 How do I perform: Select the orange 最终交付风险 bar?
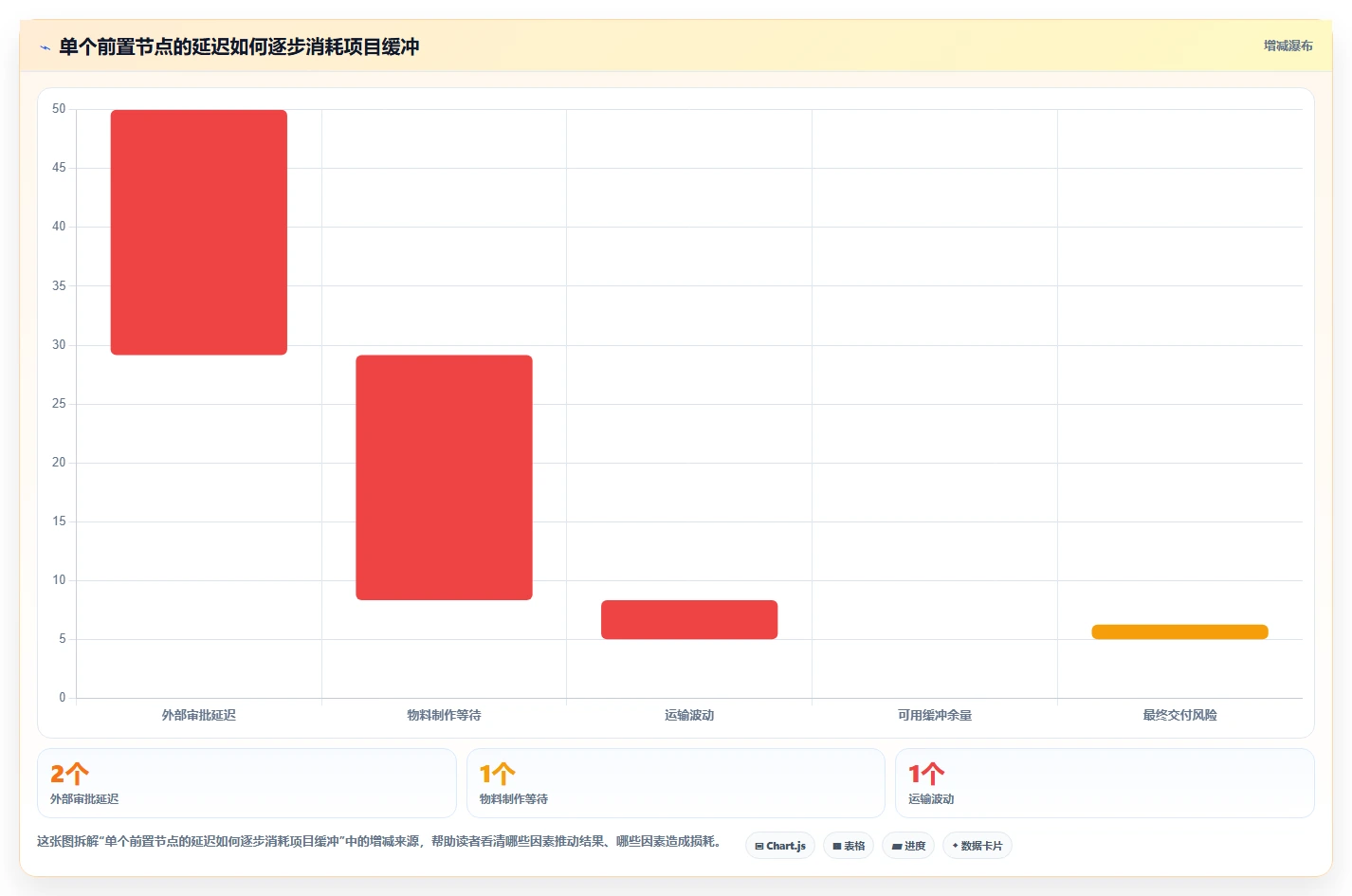click(x=1179, y=631)
